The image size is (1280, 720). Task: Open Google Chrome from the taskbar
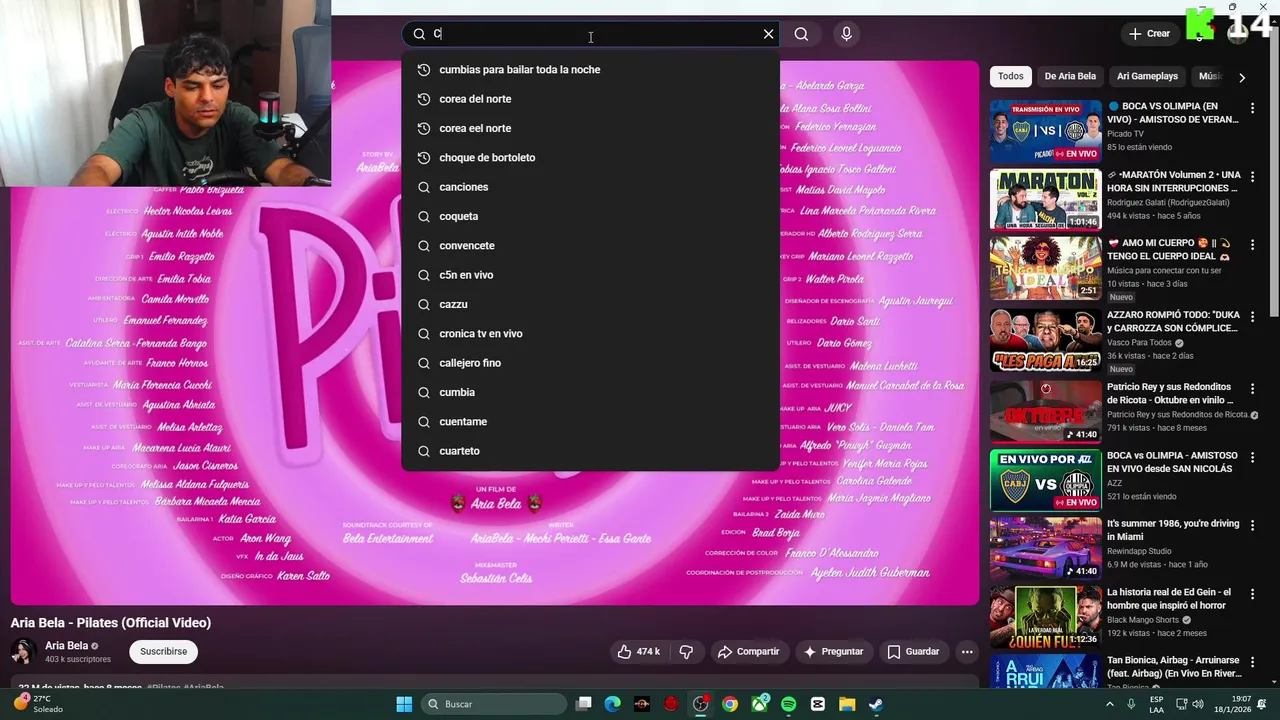730,704
